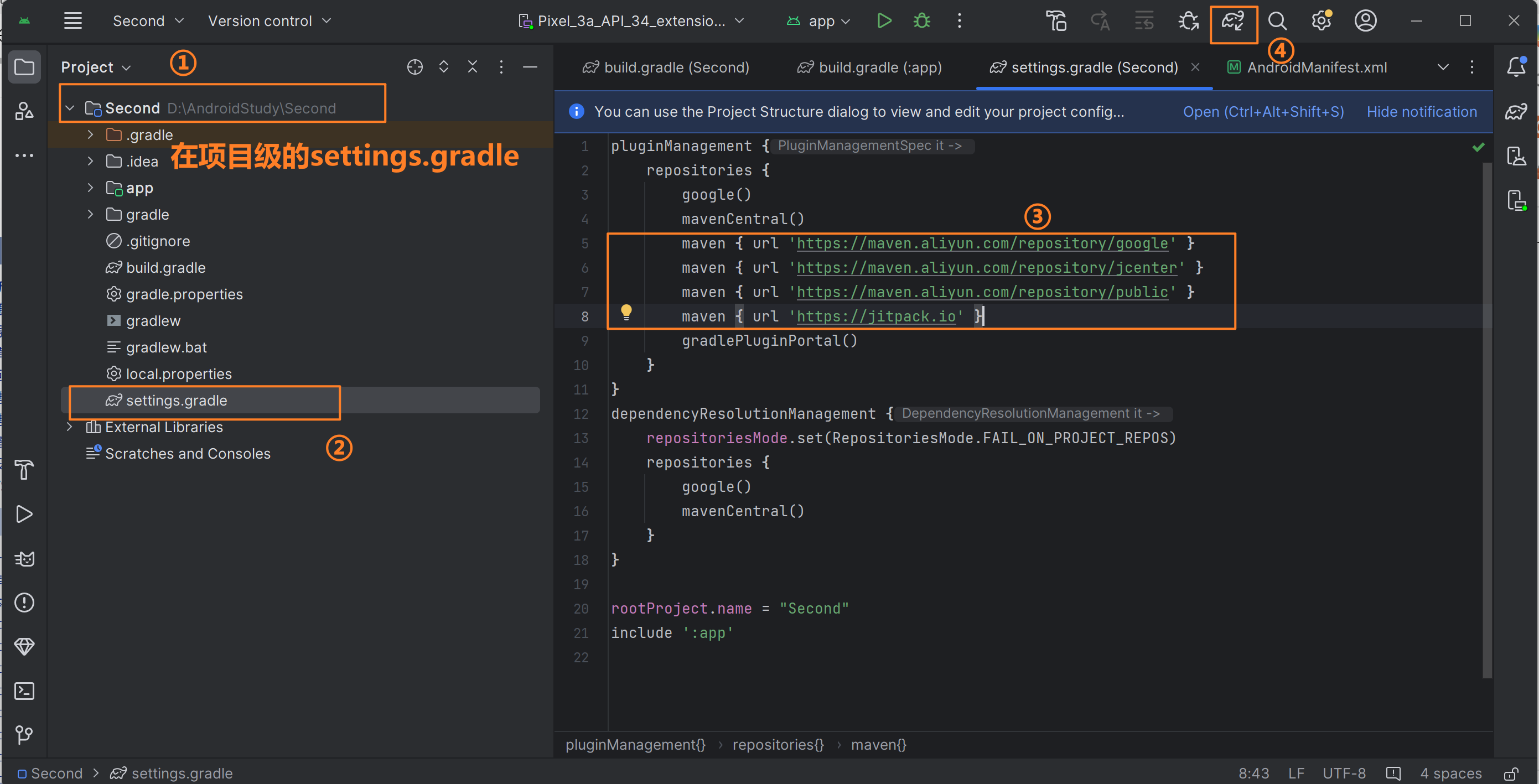Run the app with green play button

point(884,21)
